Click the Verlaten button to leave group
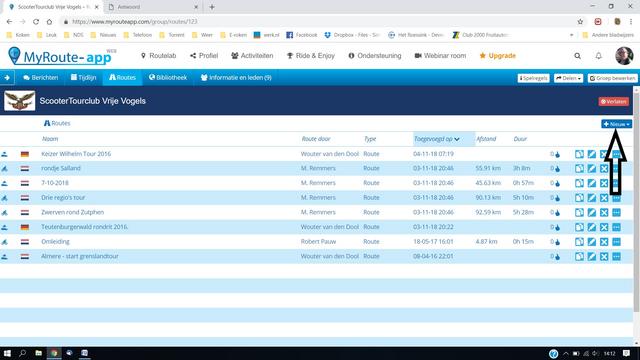 click(x=613, y=102)
